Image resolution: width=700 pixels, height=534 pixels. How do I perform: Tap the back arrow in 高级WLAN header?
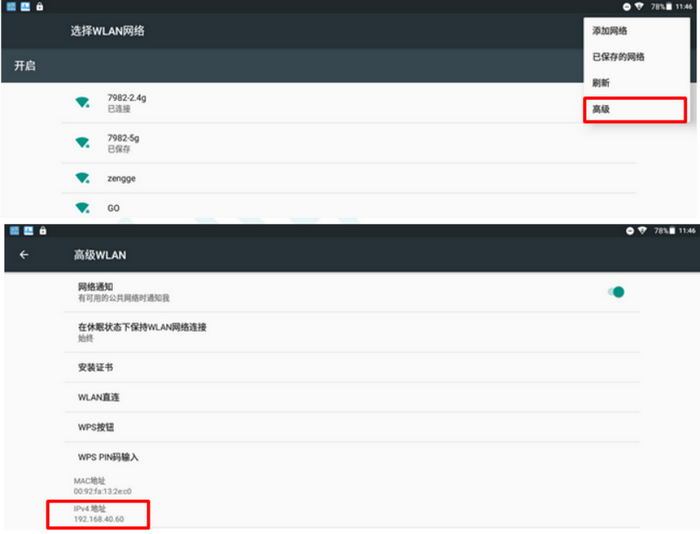(24, 255)
